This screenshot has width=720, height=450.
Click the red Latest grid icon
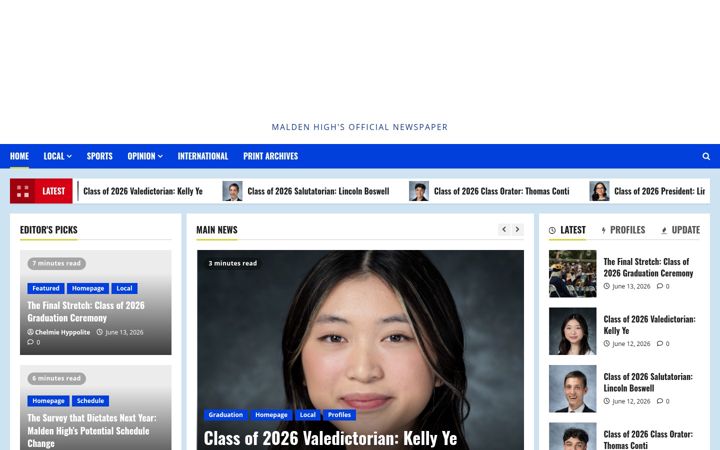(23, 191)
